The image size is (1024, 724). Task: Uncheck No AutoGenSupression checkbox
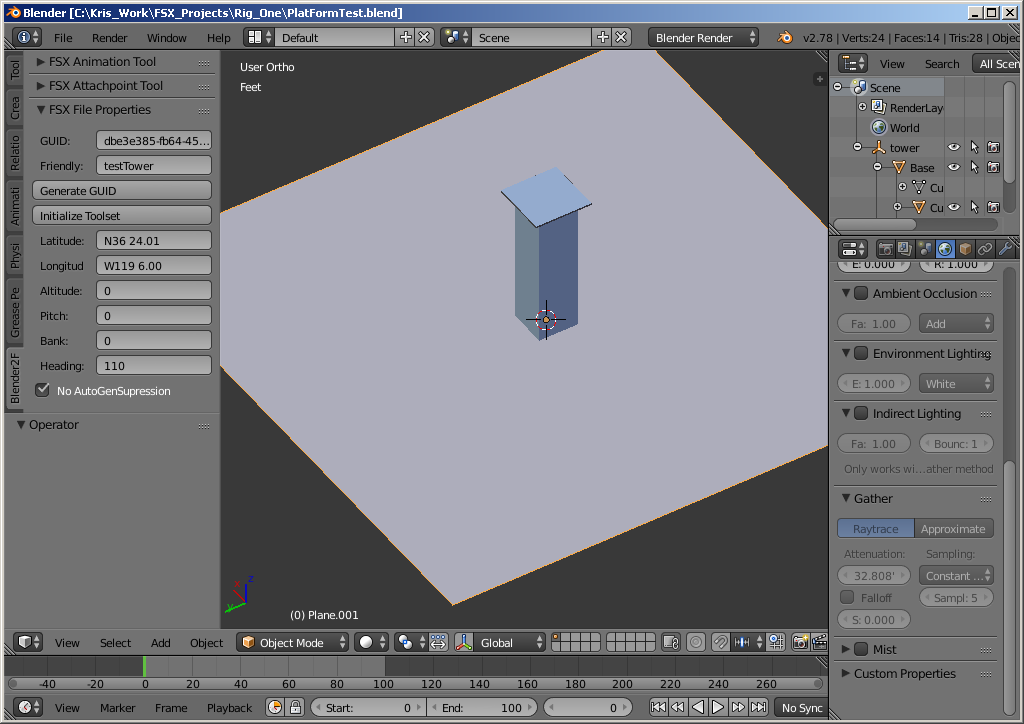(x=42, y=390)
